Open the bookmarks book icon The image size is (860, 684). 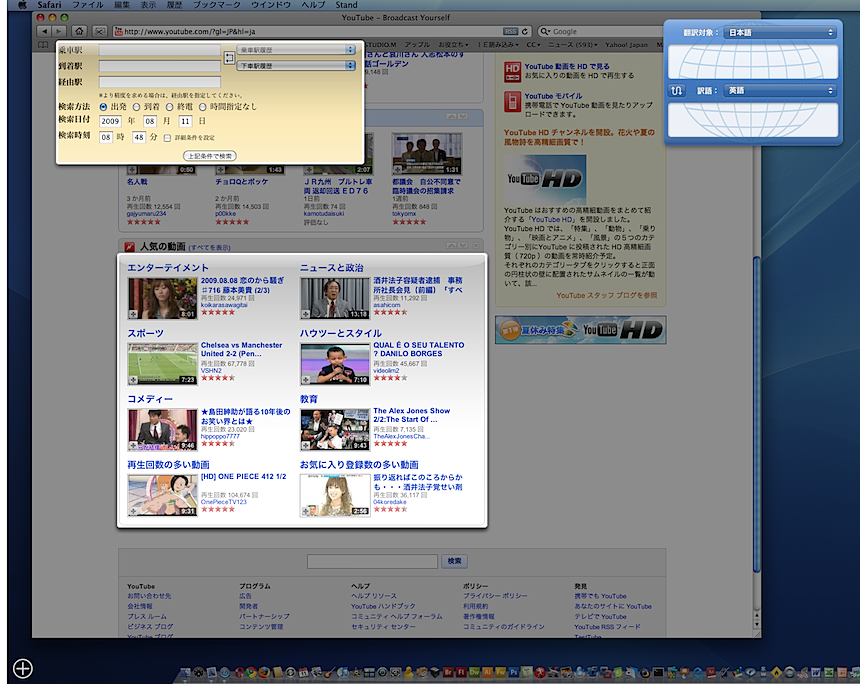[x=43, y=45]
